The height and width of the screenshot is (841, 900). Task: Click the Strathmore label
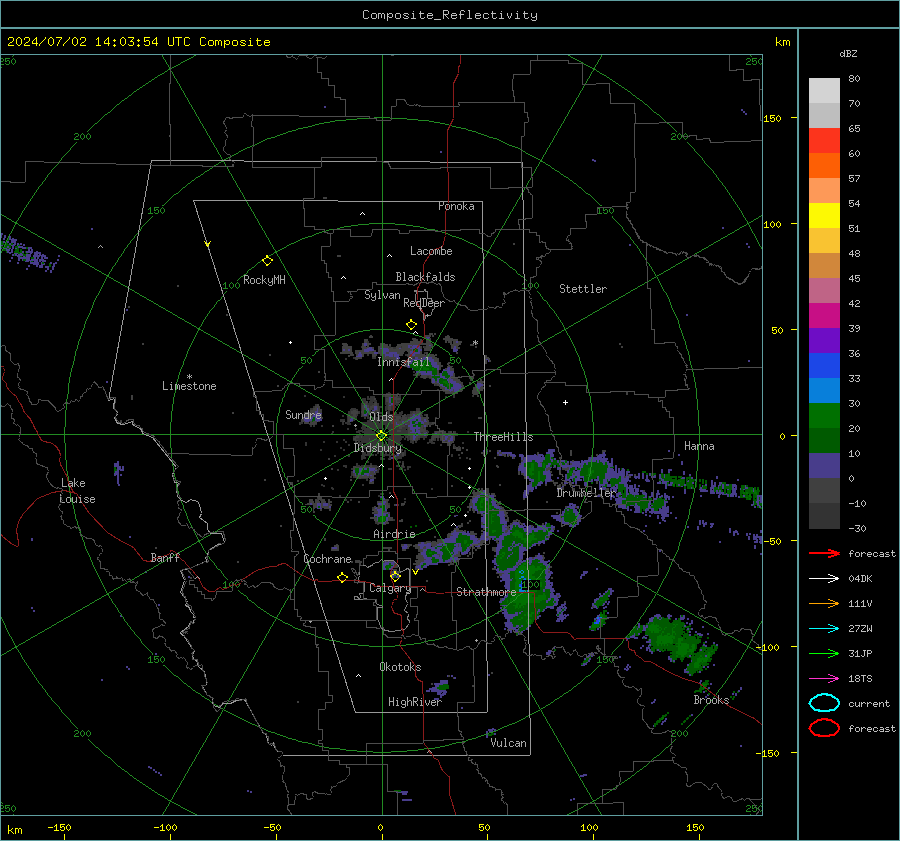[x=486, y=592]
